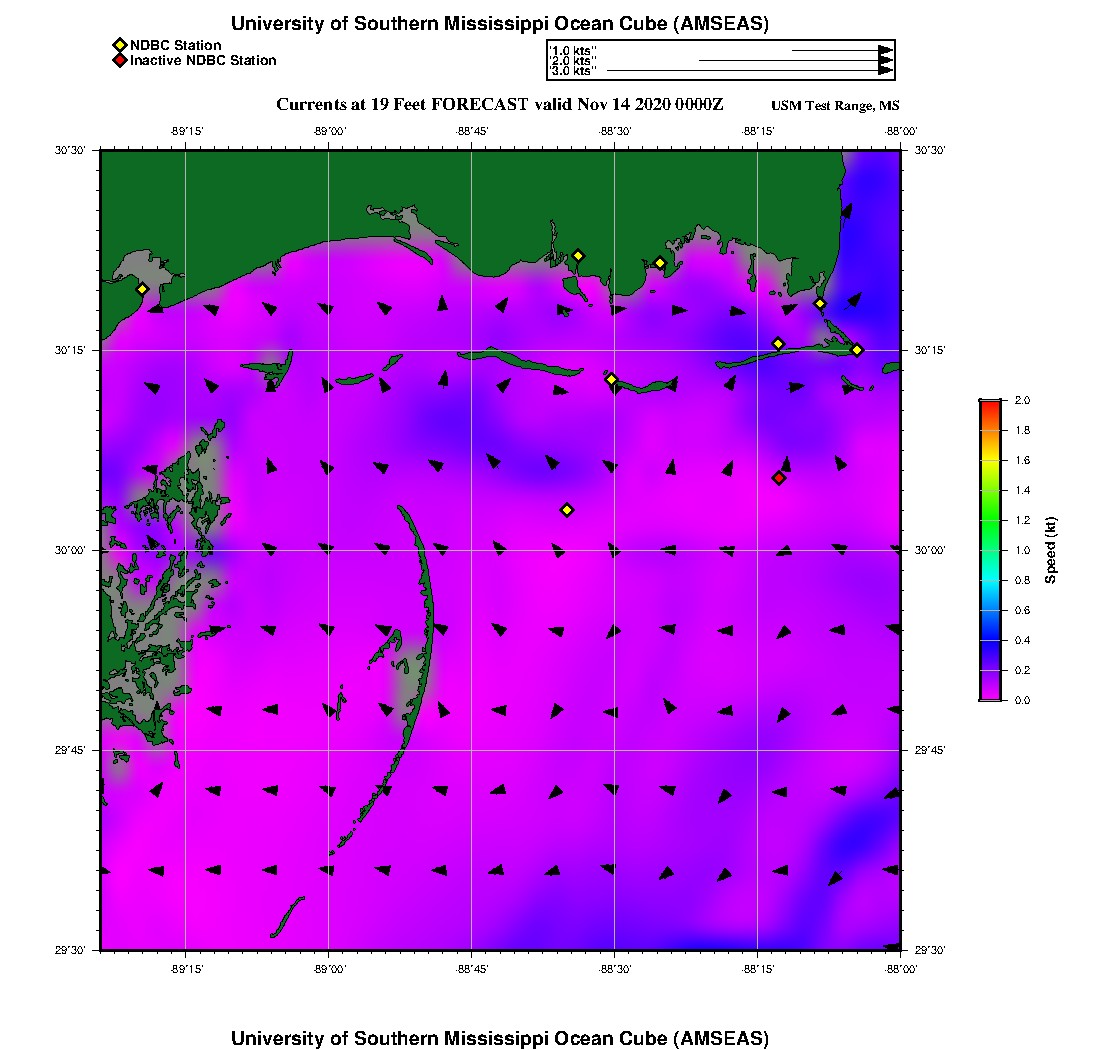Click the top University of Southern Mississippi title
1100x1050 pixels.
[x=500, y=24]
